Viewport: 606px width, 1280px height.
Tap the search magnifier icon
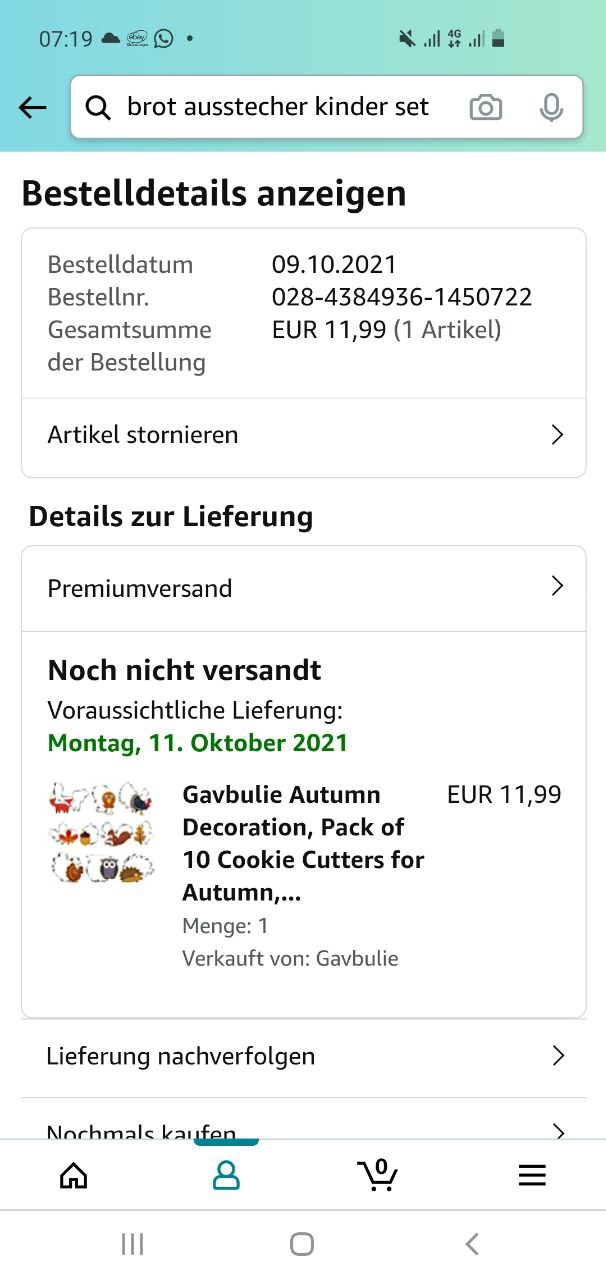[x=98, y=108]
